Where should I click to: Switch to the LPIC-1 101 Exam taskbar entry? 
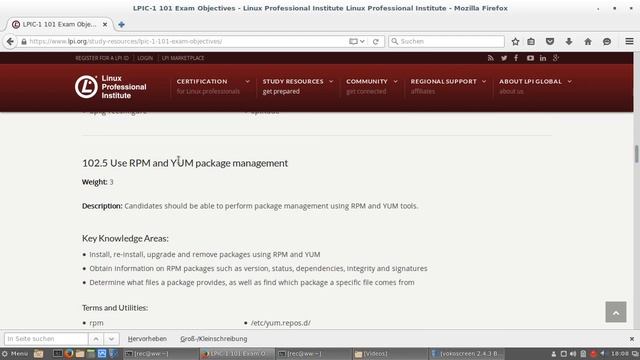coord(237,353)
